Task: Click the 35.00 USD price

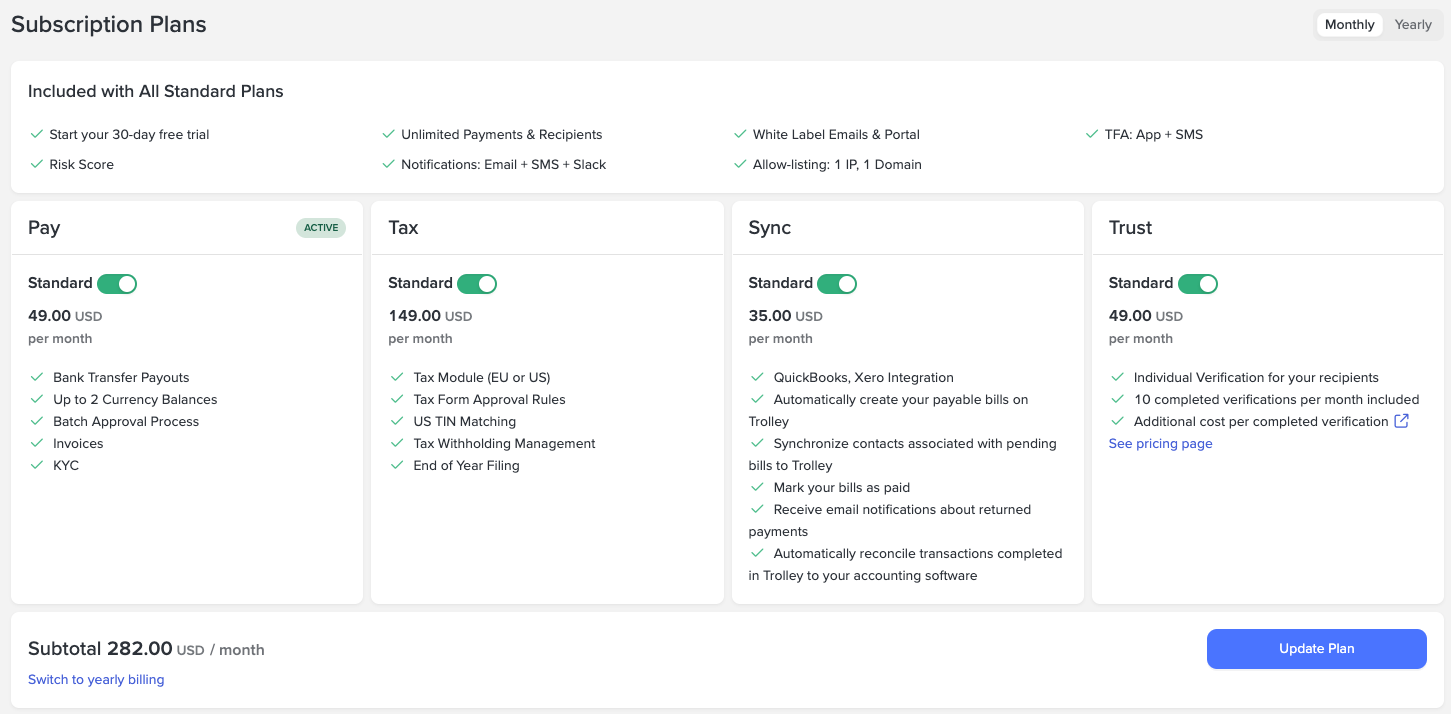Action: (x=786, y=316)
